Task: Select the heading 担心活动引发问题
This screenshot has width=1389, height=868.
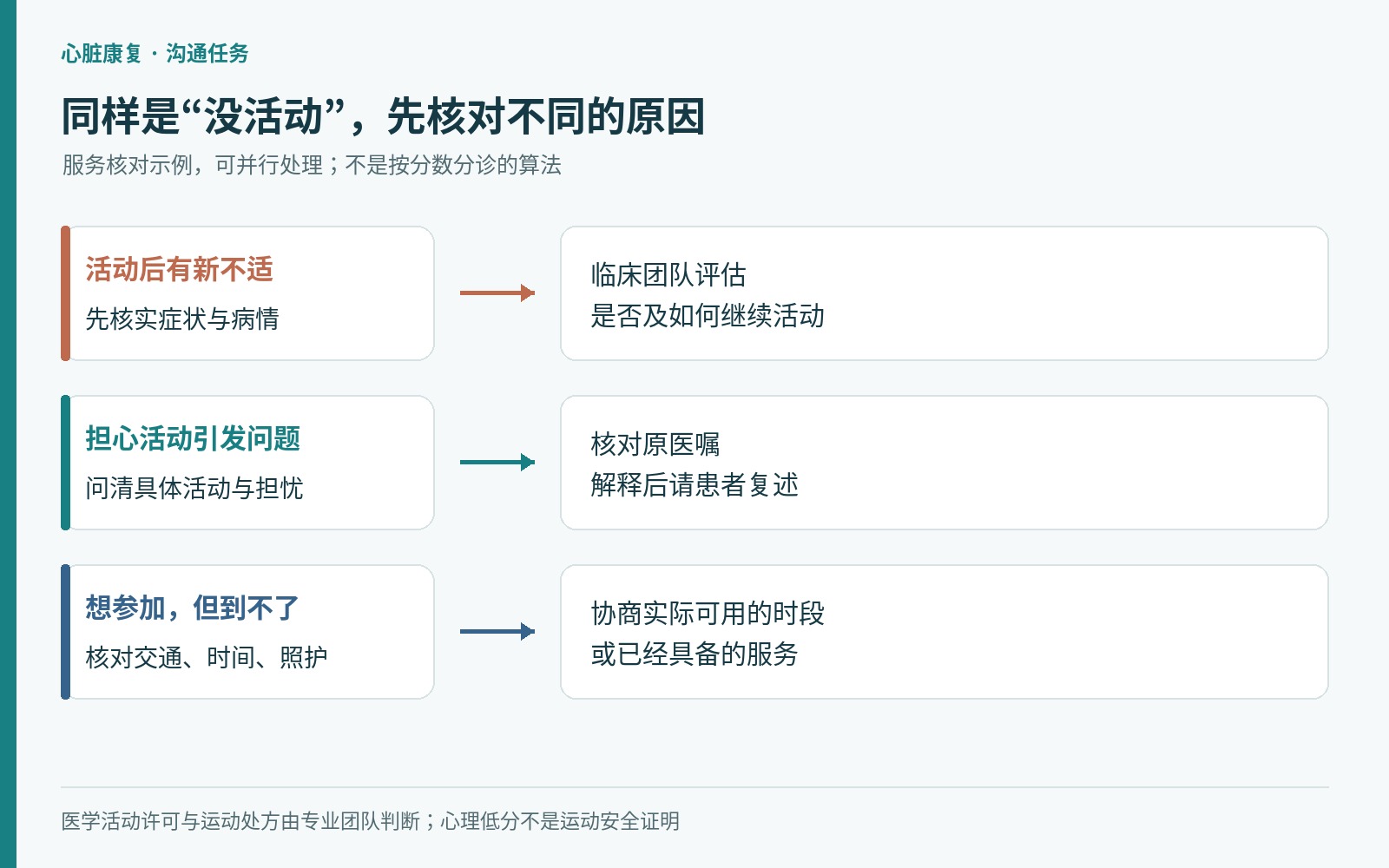Action: pos(193,439)
